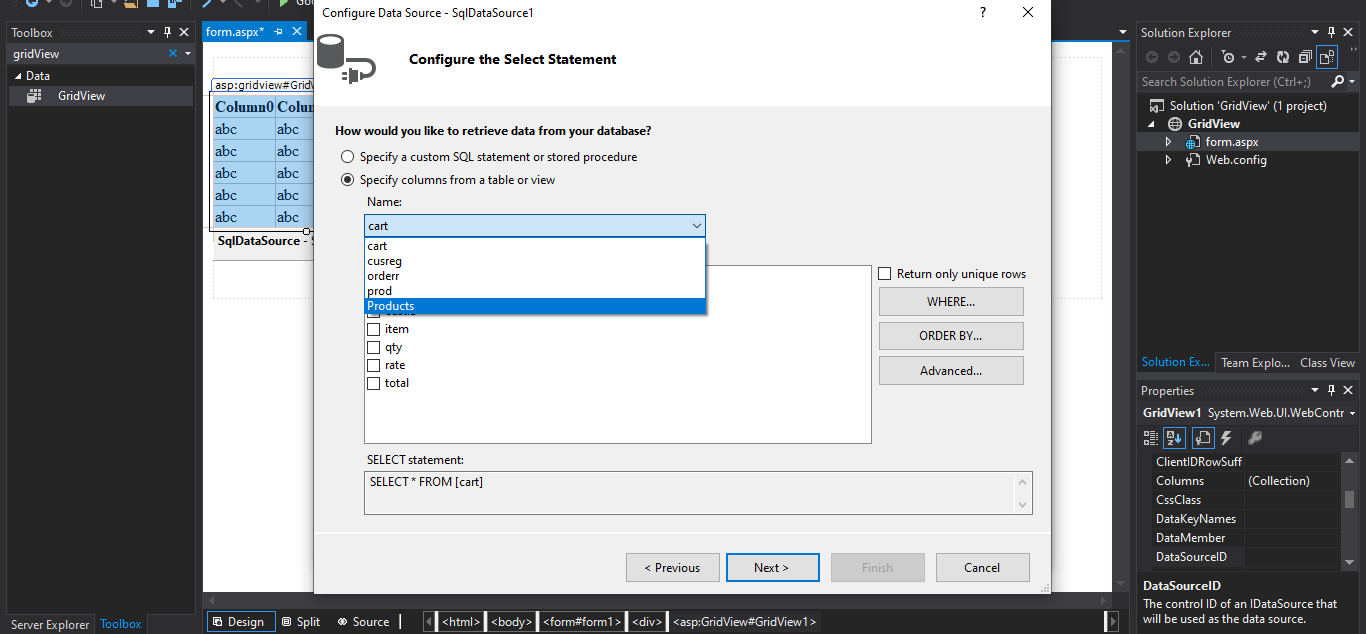The width and height of the screenshot is (1366, 634).
Task: Click the green Start debugging arrow
Action: [284, 3]
